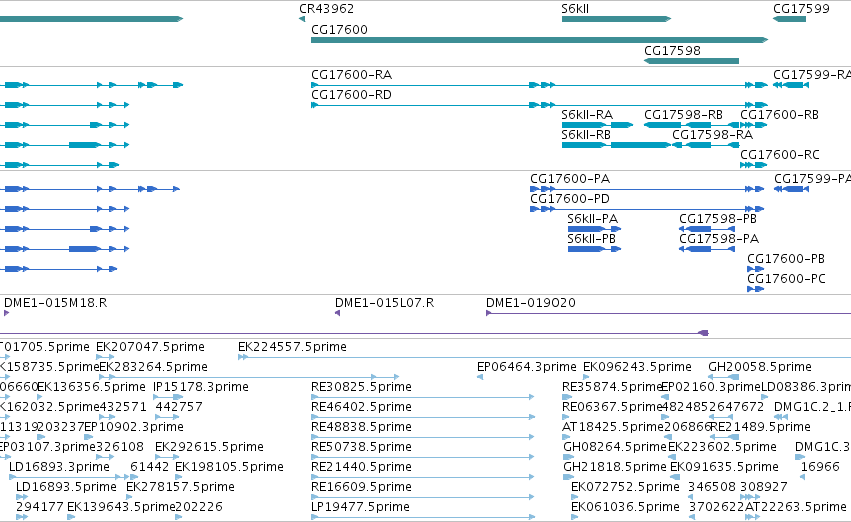
Task: Click the S6kII gene bar
Action: click(617, 19)
